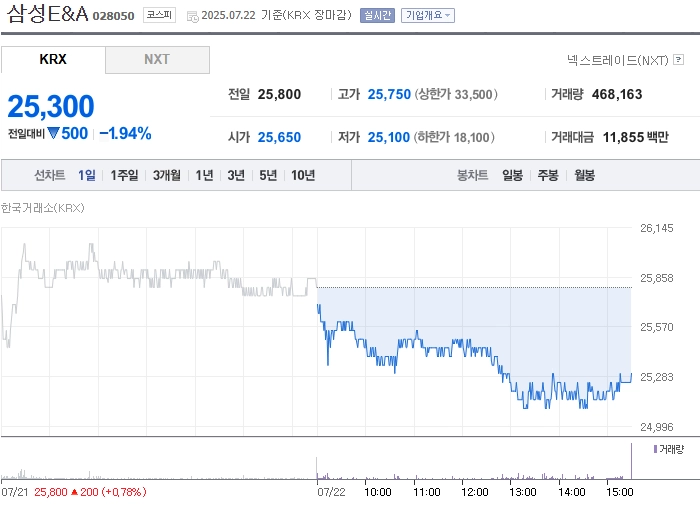The image size is (700, 505).
Task: Click the 12:00 time axis marker
Action: 475,492
